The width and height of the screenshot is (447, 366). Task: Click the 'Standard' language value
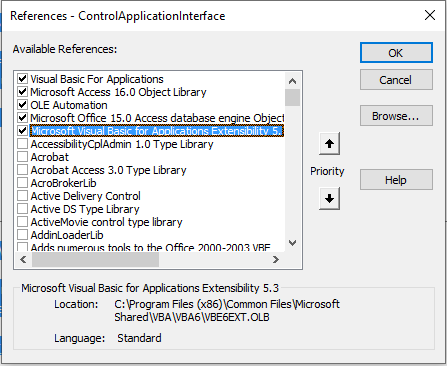pyautogui.click(x=139, y=338)
